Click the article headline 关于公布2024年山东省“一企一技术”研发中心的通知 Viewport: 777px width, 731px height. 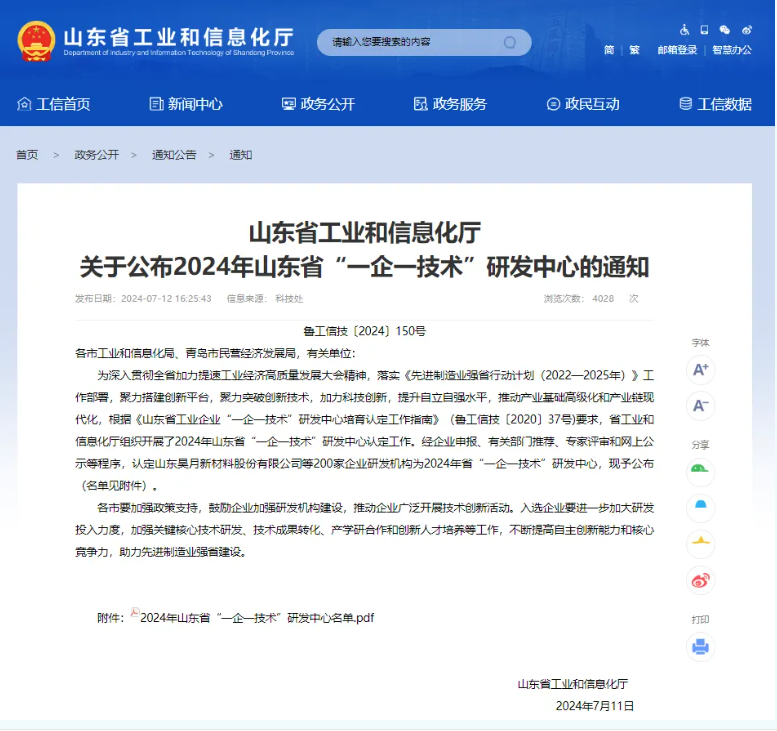click(364, 267)
